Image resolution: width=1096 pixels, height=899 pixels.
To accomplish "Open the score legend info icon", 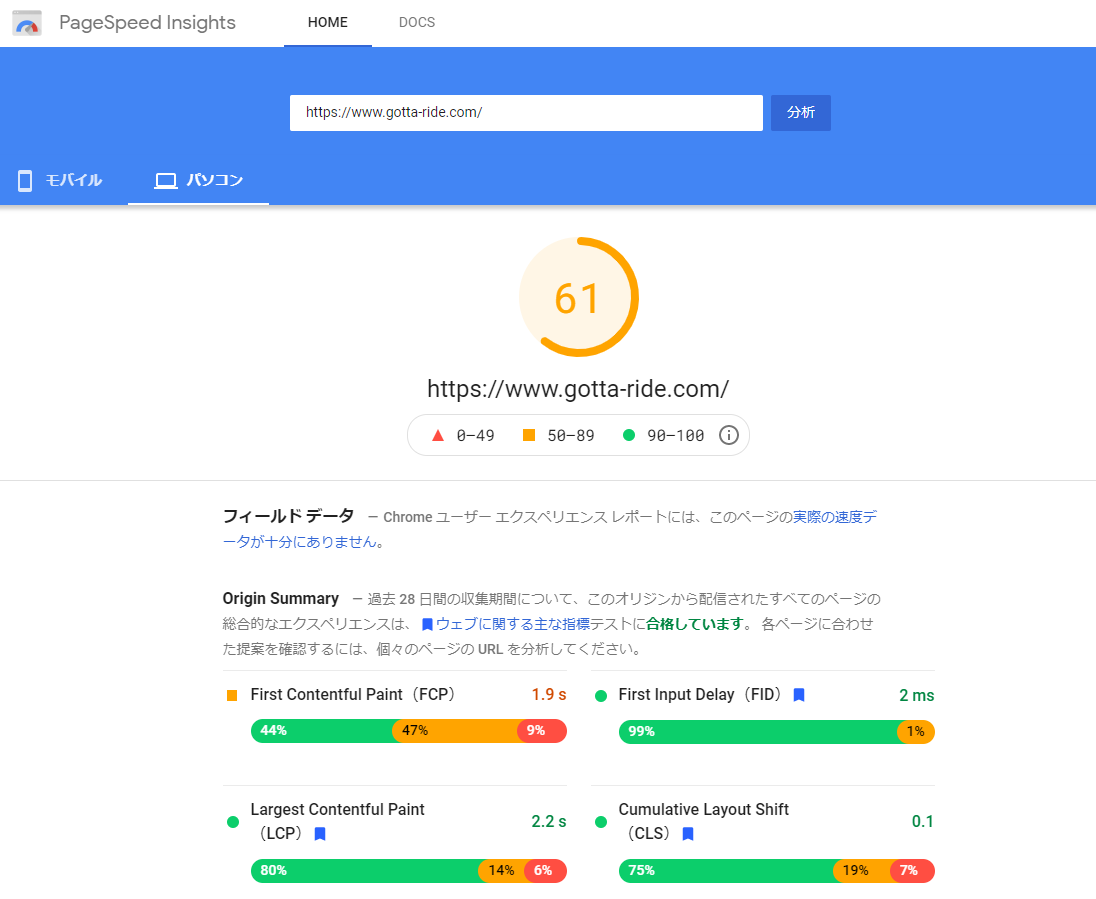I will (x=729, y=436).
